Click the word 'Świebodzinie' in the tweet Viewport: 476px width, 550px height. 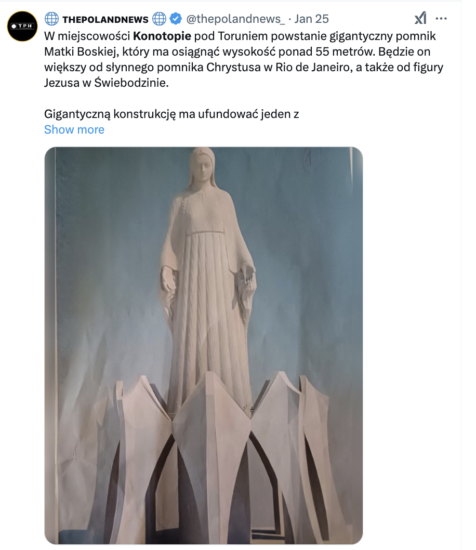[131, 83]
